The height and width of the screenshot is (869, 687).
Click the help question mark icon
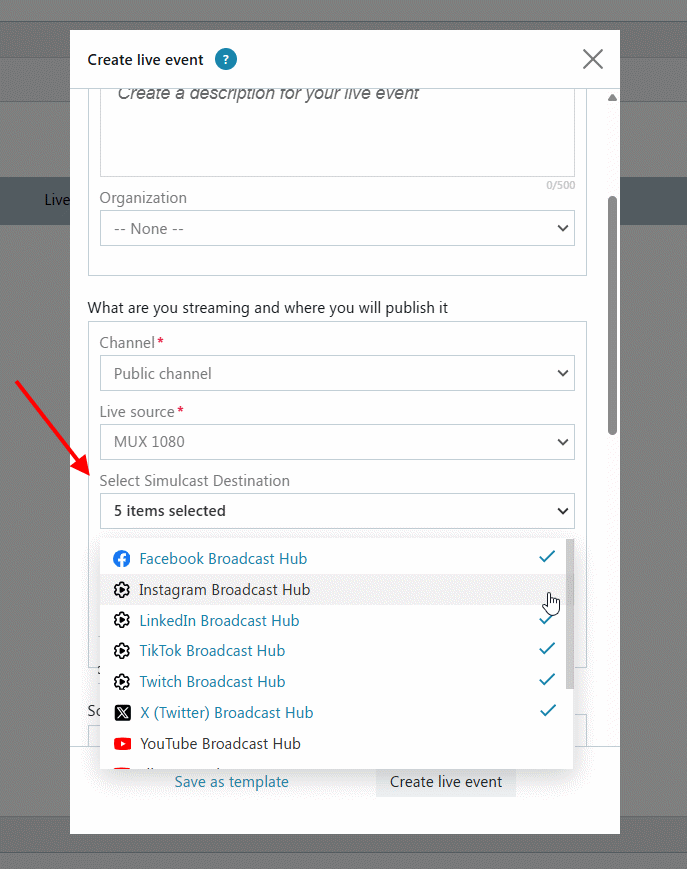(225, 59)
